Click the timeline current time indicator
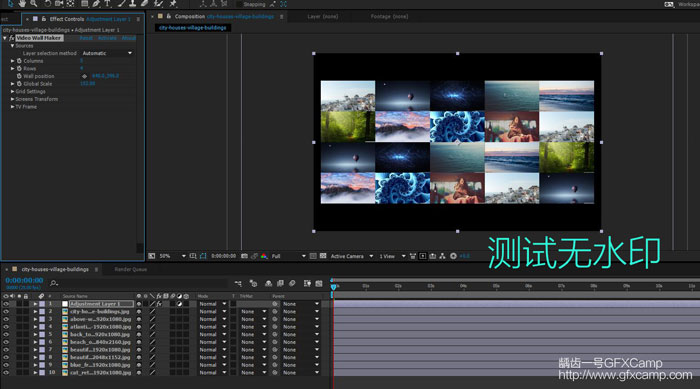This screenshot has height=389, width=700. [333, 286]
